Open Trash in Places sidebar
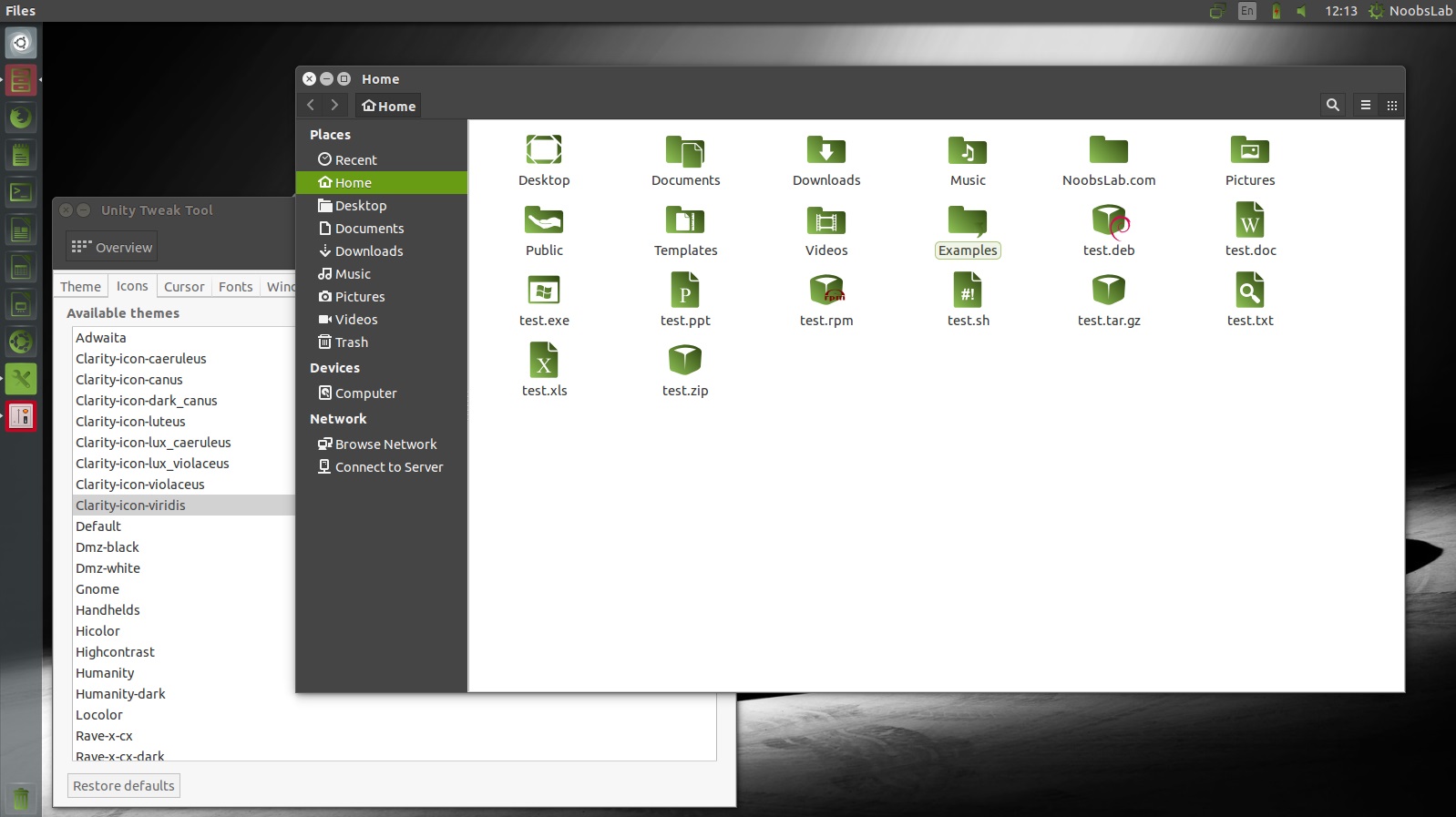1456x817 pixels. click(382, 342)
